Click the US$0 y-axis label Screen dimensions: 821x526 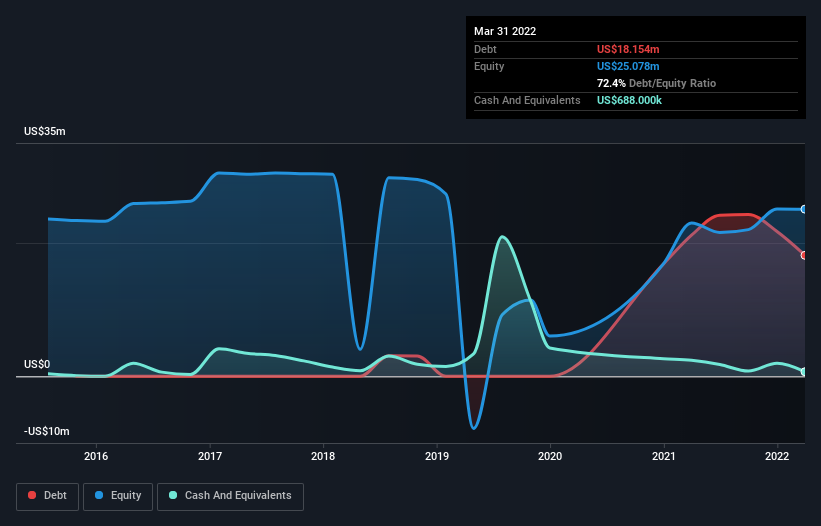[x=37, y=364]
